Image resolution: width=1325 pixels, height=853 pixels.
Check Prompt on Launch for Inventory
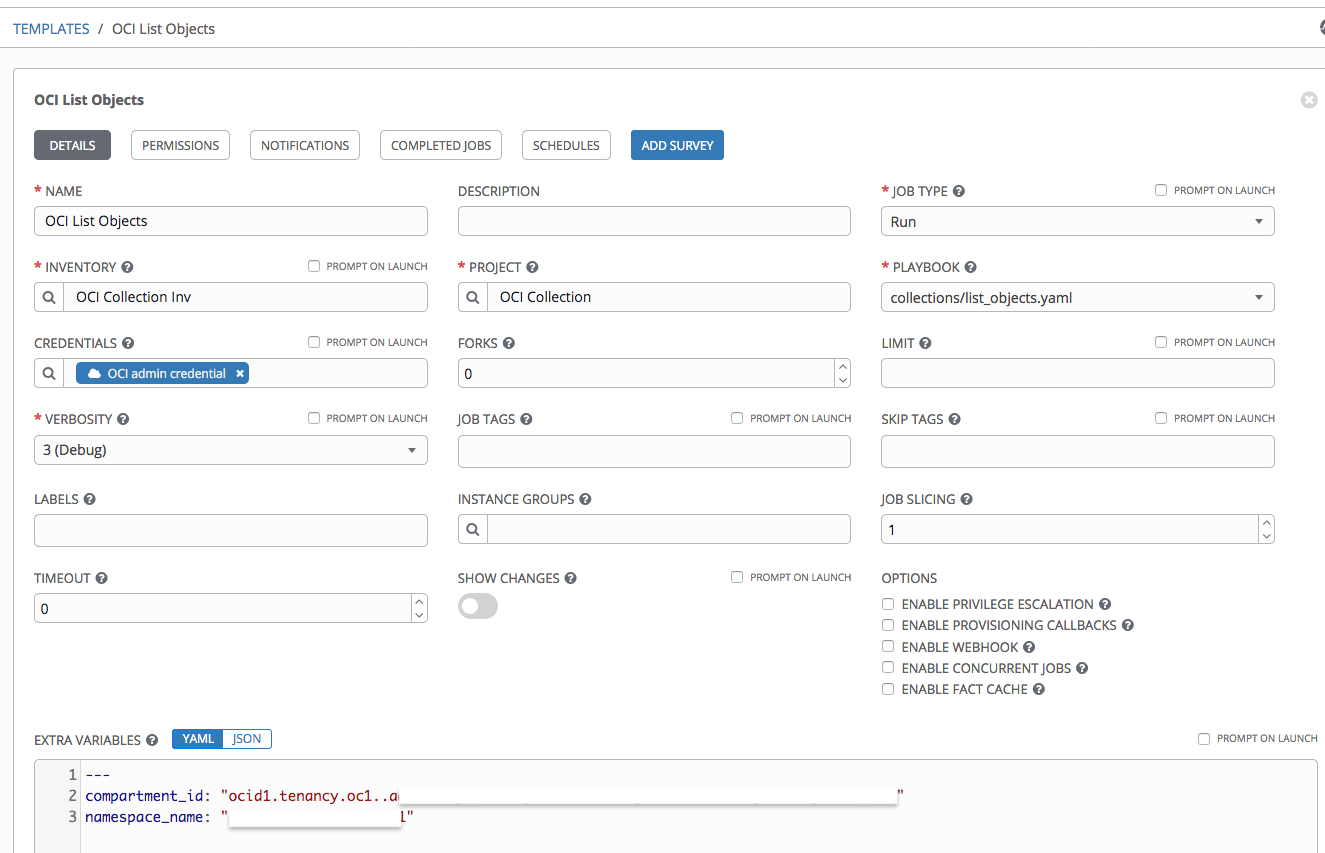(x=313, y=265)
